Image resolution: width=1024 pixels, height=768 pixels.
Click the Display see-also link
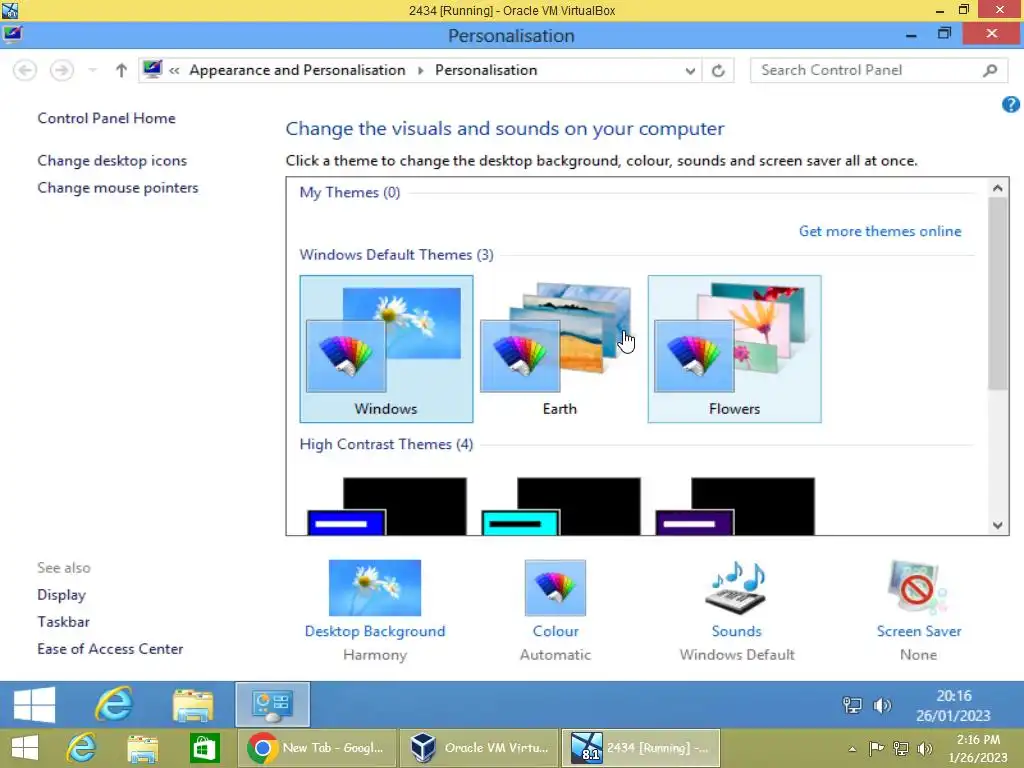click(61, 595)
